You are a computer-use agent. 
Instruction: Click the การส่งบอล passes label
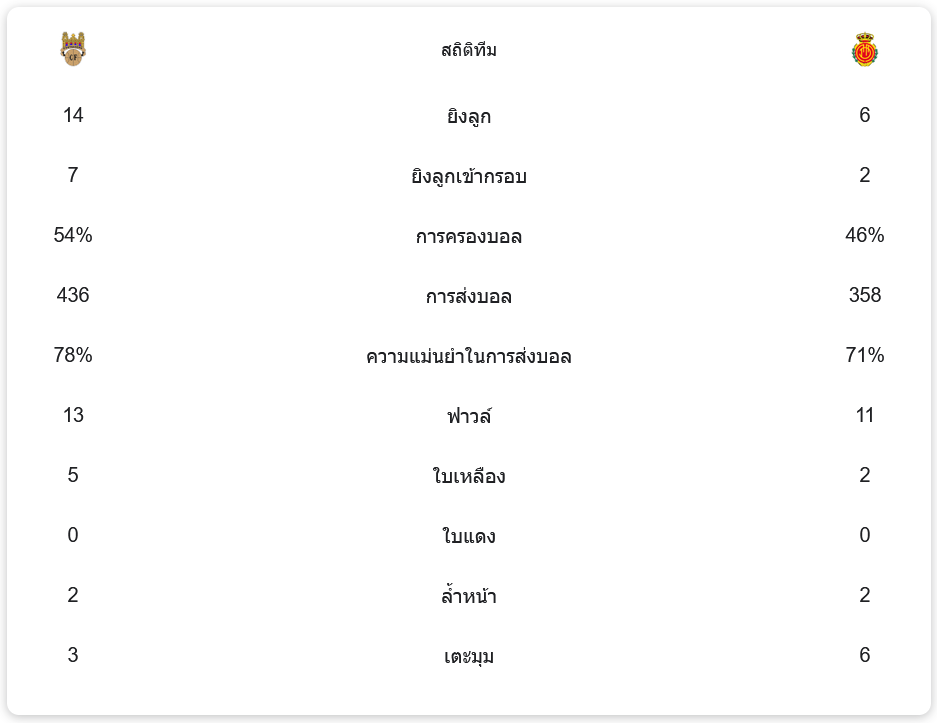pos(468,296)
